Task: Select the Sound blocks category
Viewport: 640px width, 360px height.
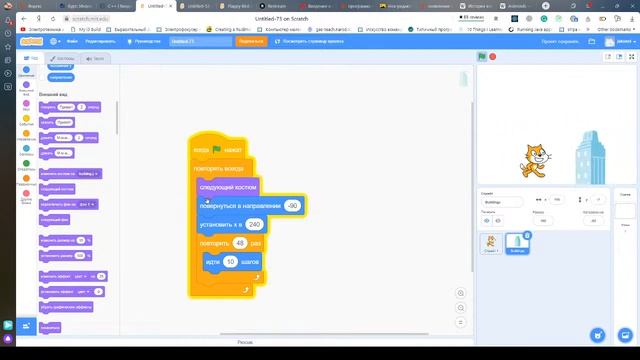Action: (x=26, y=105)
